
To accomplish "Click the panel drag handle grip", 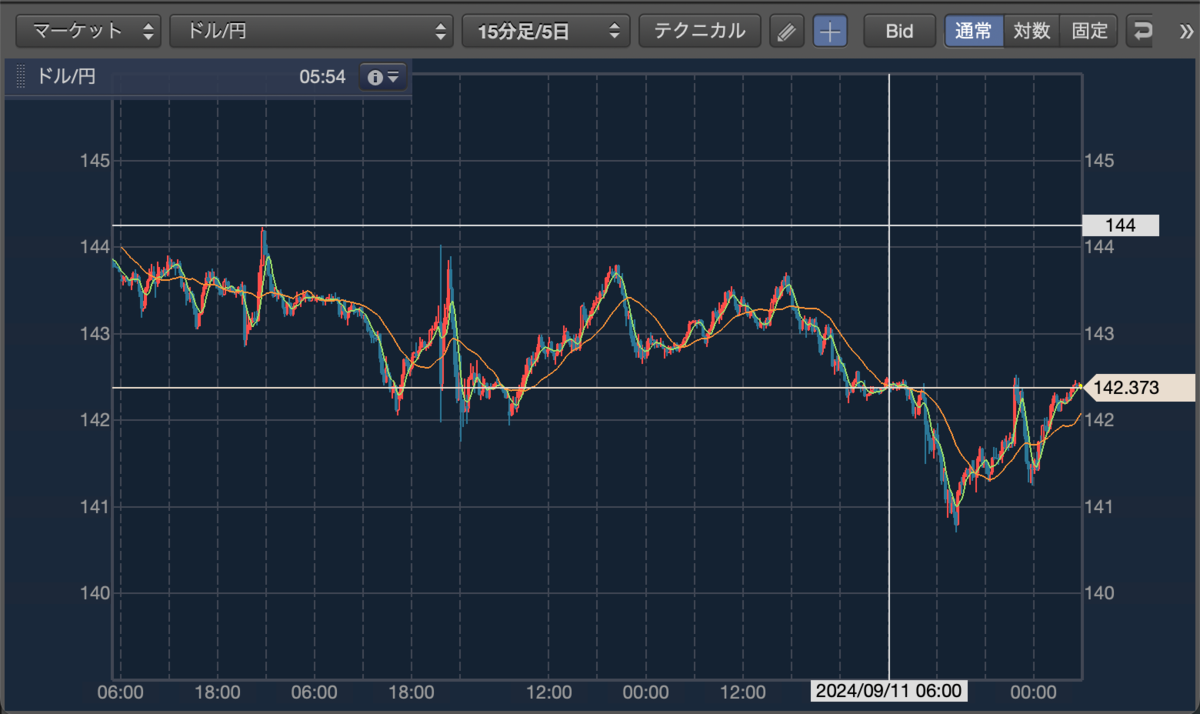I will tap(20, 78).
